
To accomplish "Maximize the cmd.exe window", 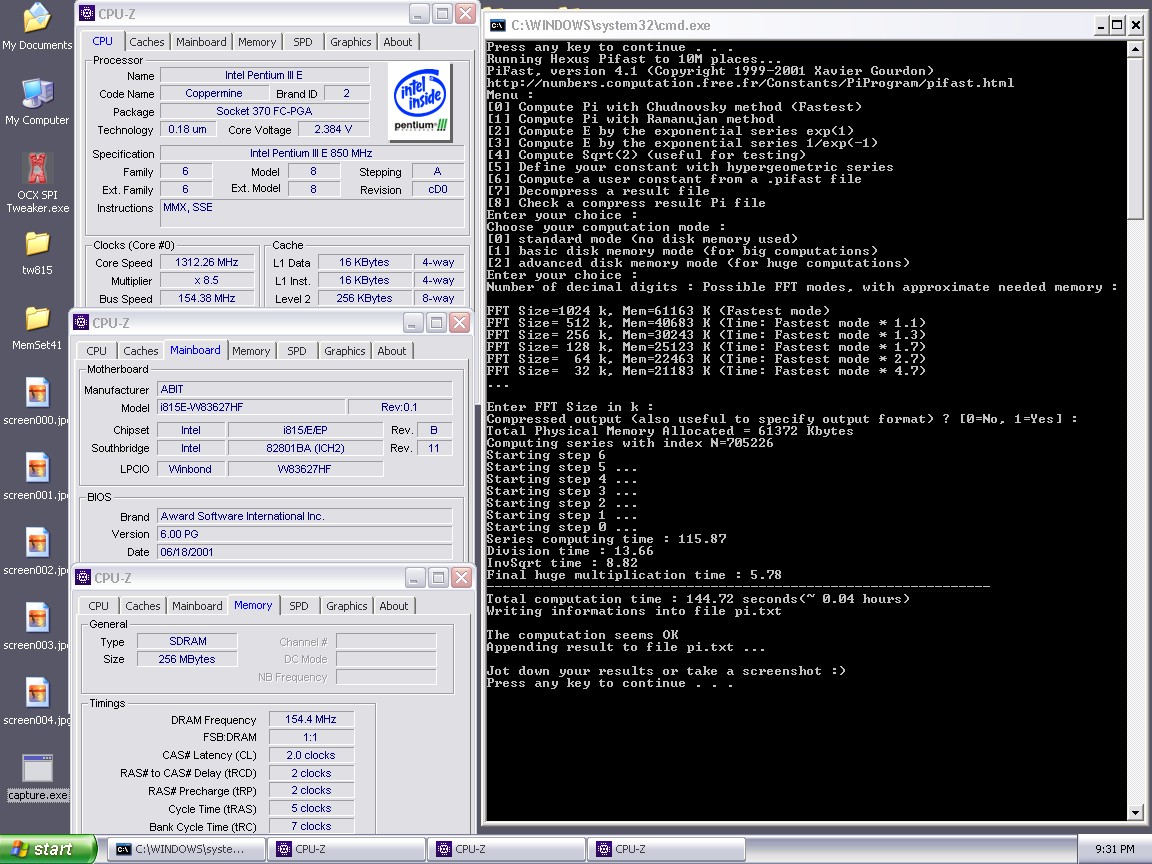I will (1117, 26).
